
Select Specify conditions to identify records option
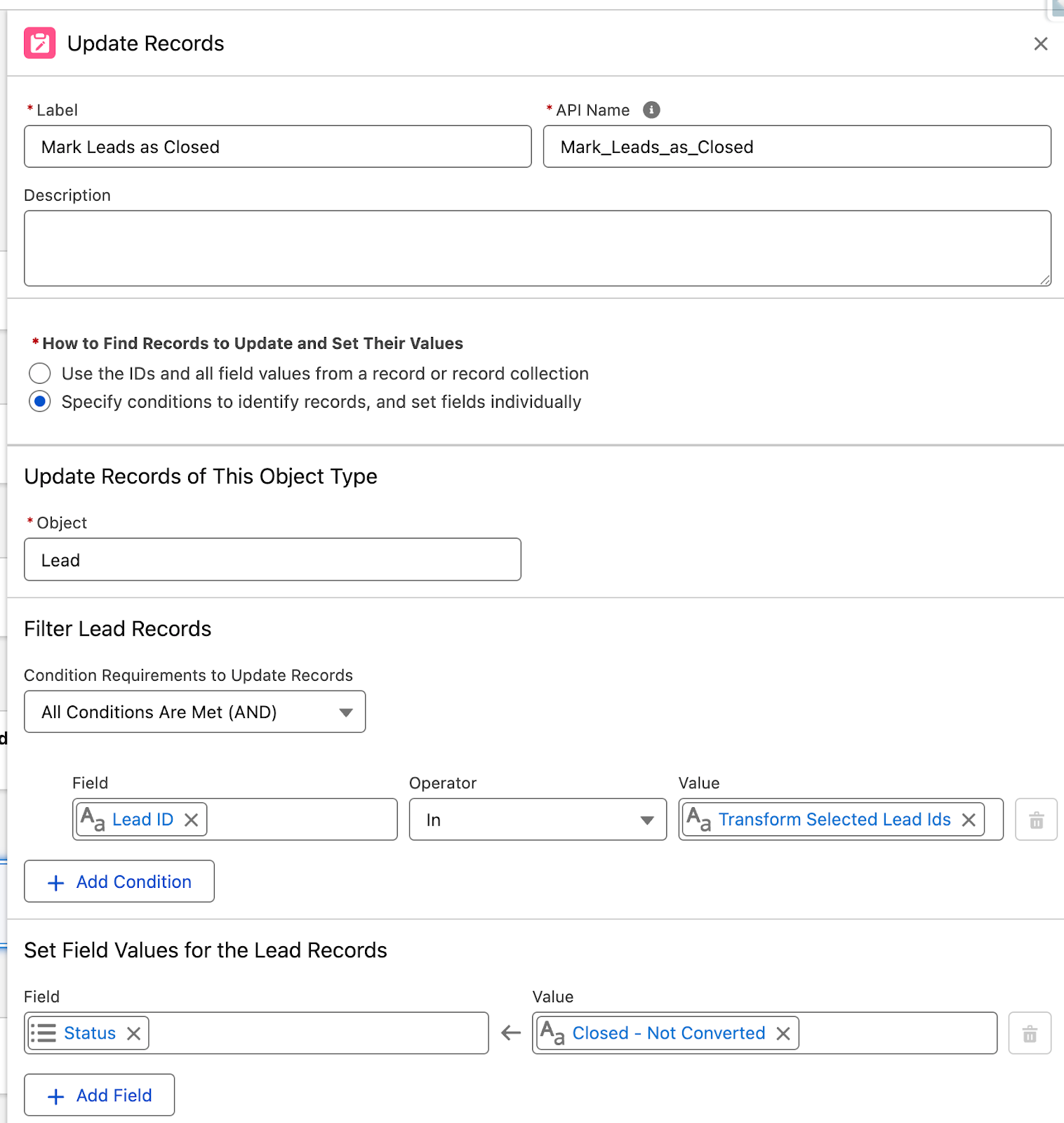40,401
